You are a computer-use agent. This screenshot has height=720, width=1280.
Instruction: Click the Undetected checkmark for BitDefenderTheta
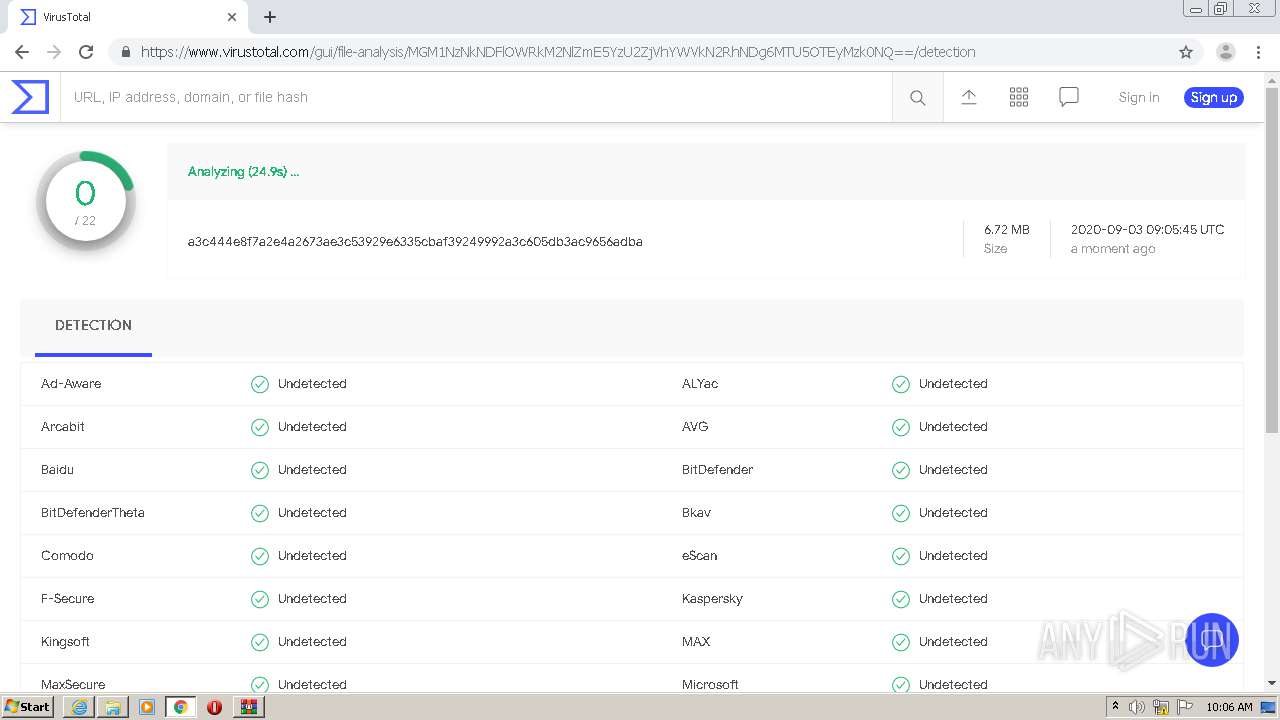pyautogui.click(x=260, y=513)
